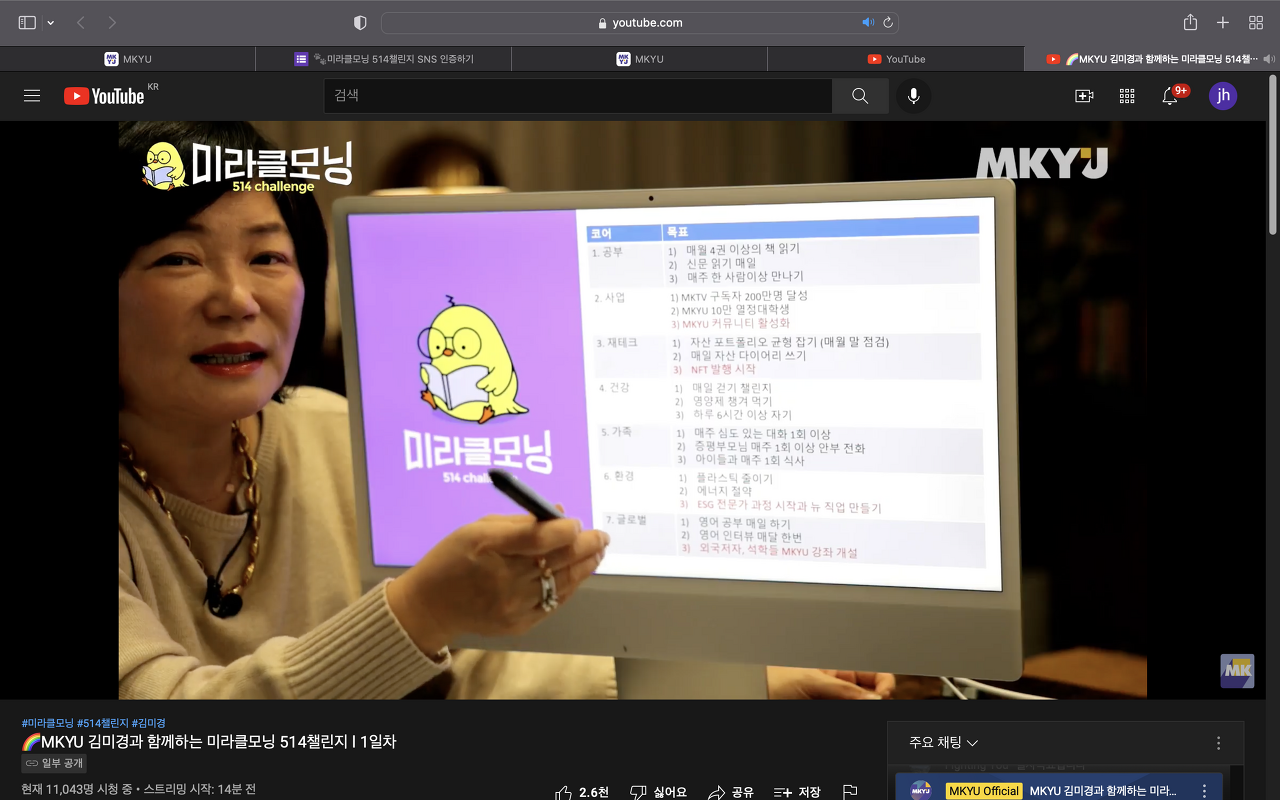
Task: Click the video title text
Action: click(209, 742)
